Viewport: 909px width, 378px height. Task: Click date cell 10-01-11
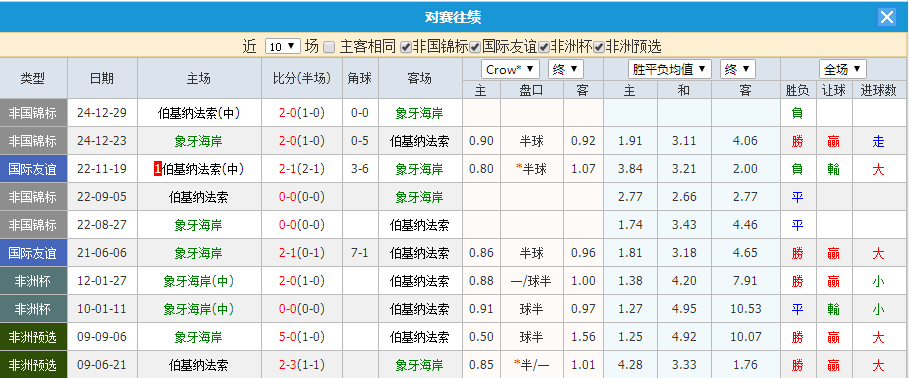102,309
